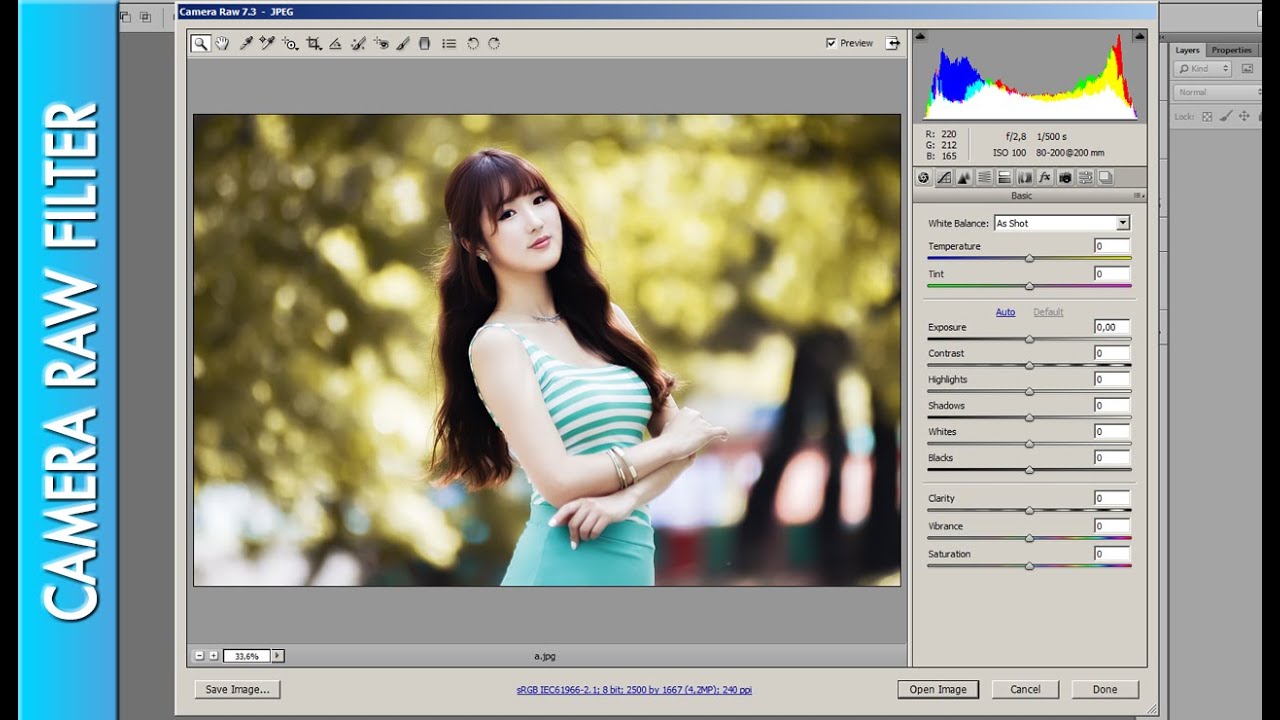Open the Effects fx panel tab

(x=1045, y=177)
